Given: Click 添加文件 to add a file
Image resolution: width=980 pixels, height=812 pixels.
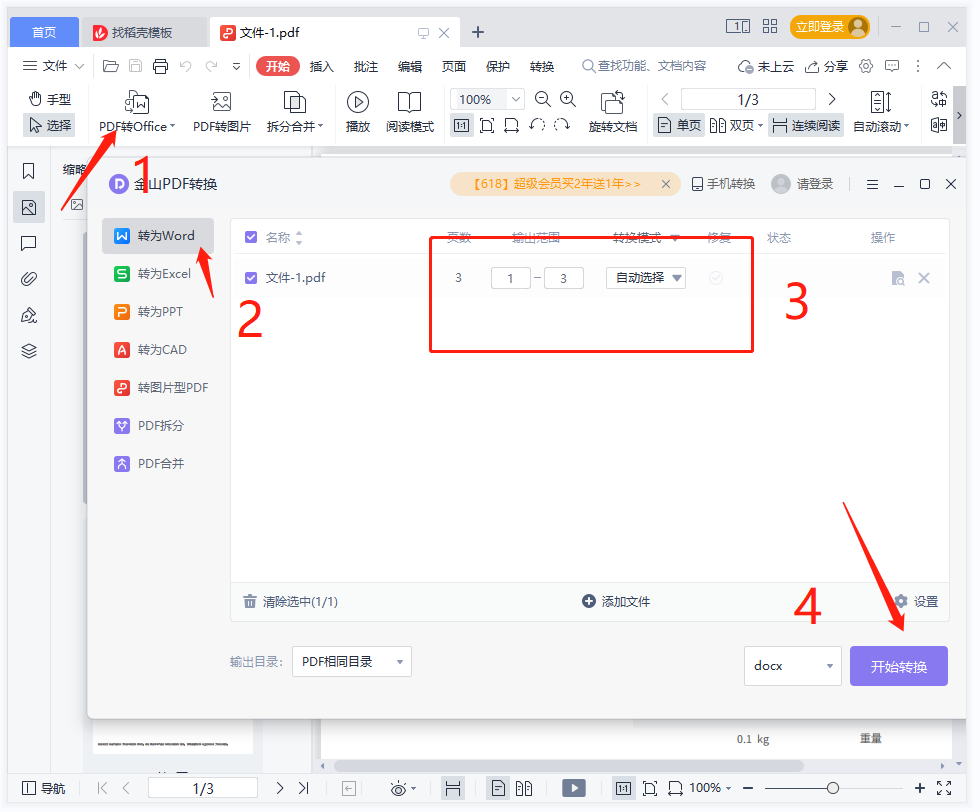Looking at the screenshot, I should pyautogui.click(x=616, y=601).
